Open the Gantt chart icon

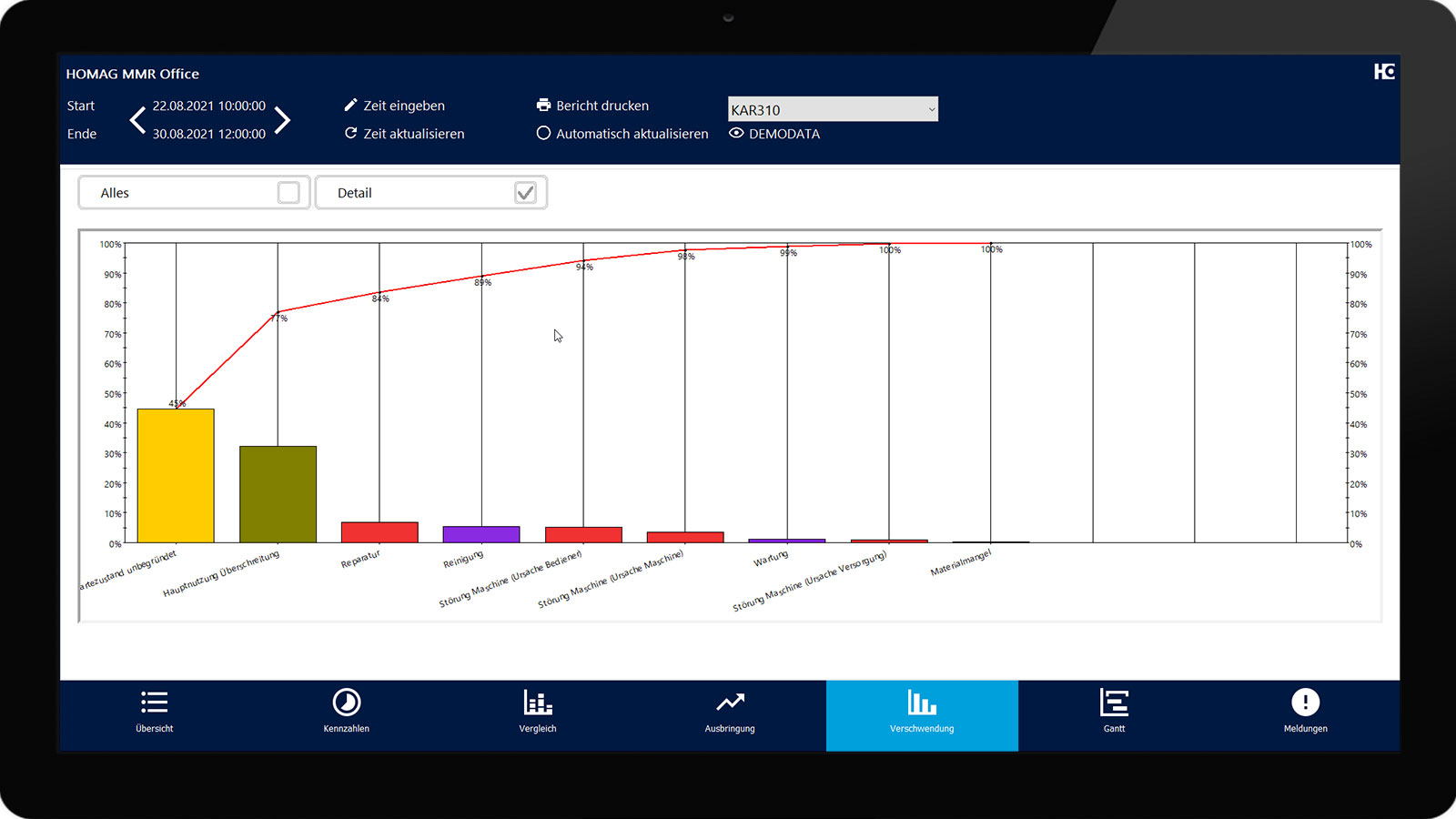[x=1114, y=703]
